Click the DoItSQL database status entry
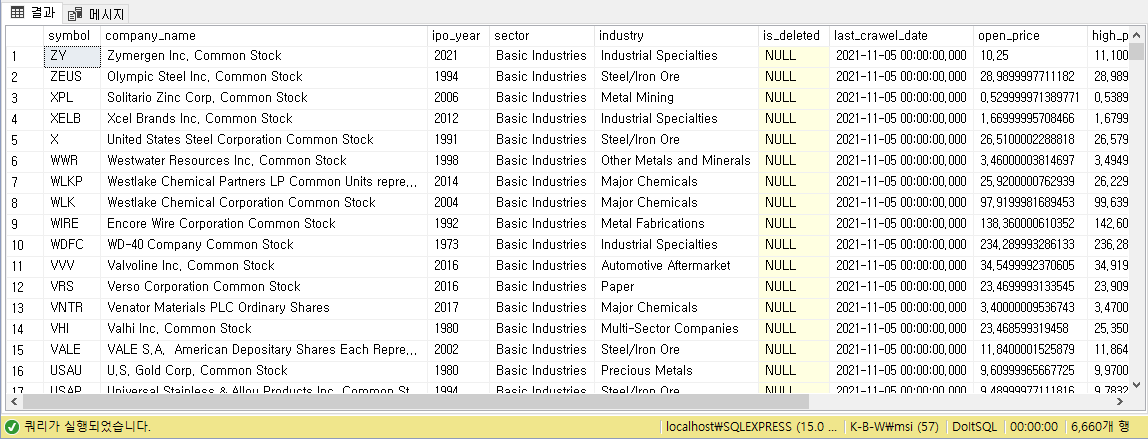 (975, 427)
